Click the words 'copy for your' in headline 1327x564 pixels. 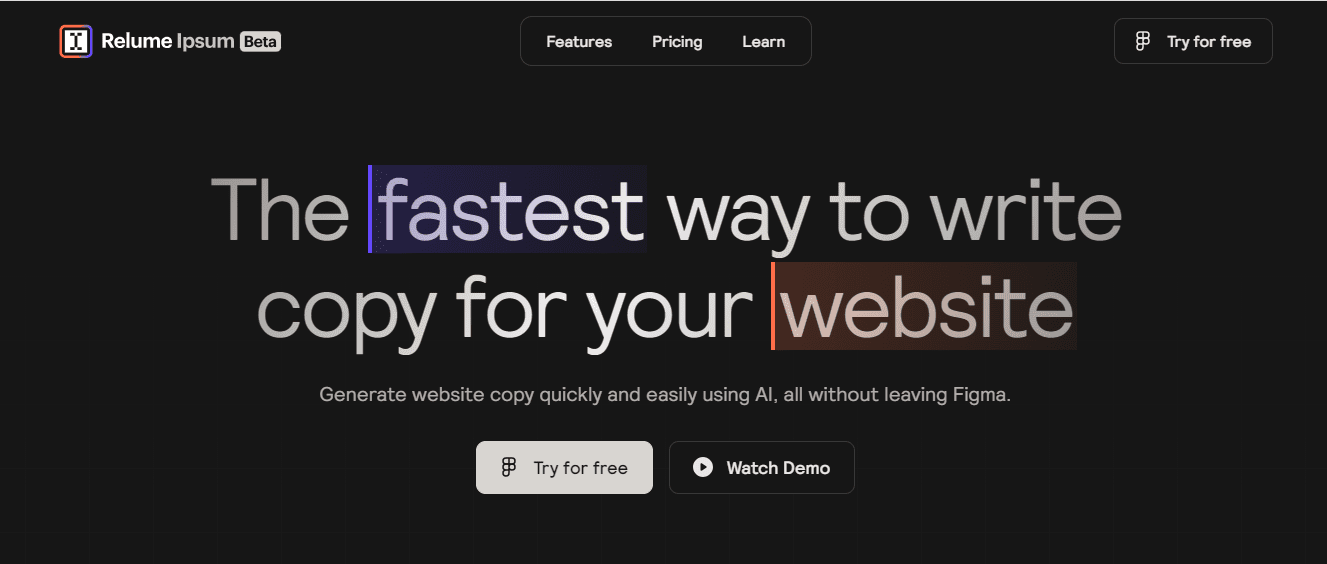[505, 310]
